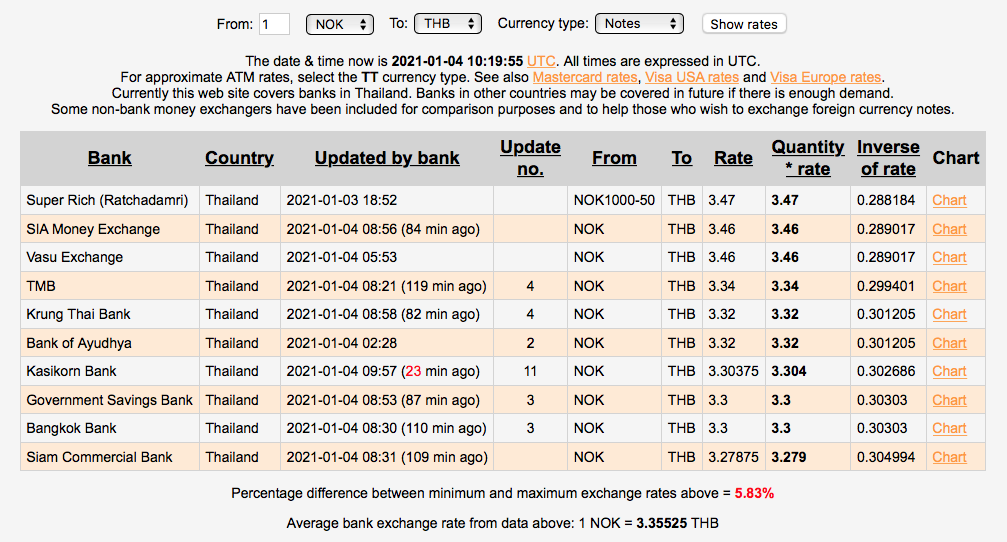Click the From amount input field
Image resolution: width=1007 pixels, height=542 pixels.
274,23
